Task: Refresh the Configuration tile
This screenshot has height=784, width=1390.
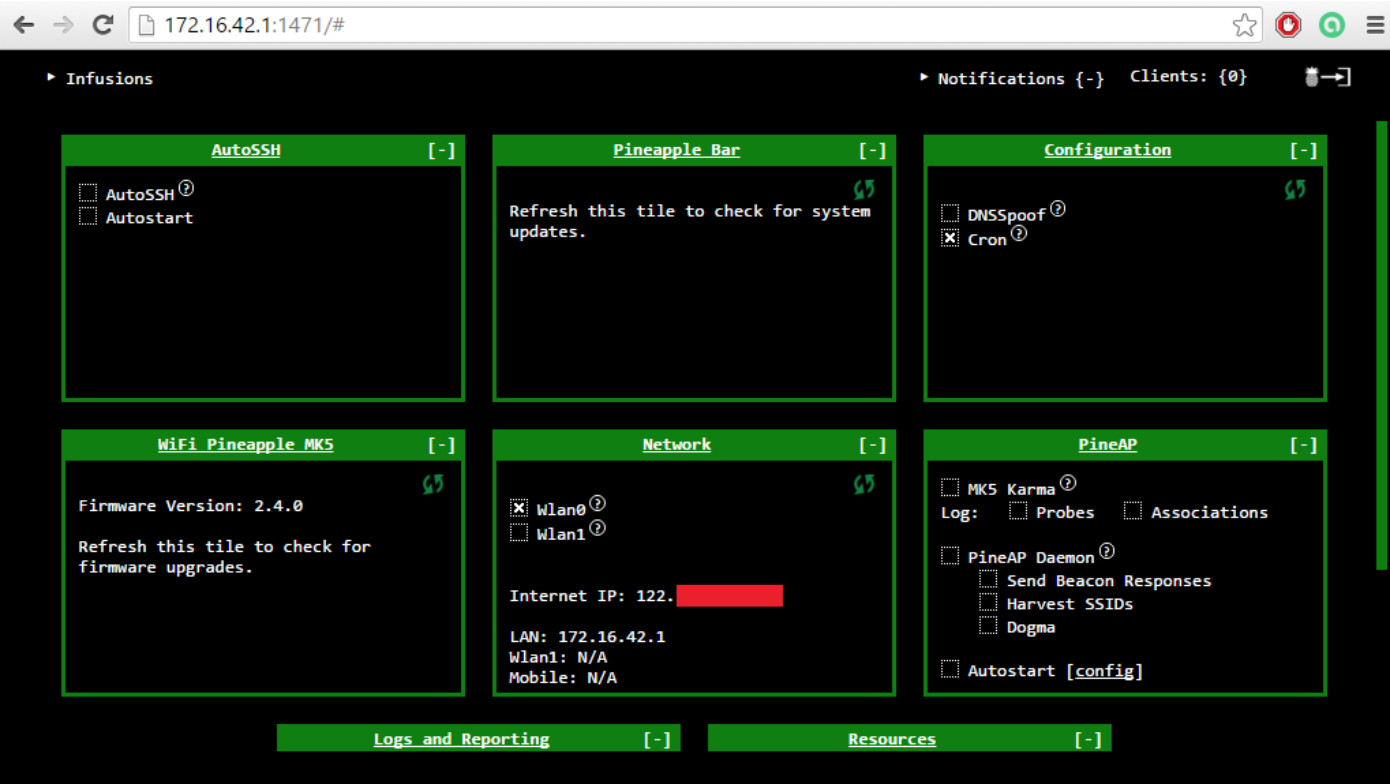Action: tap(1295, 189)
